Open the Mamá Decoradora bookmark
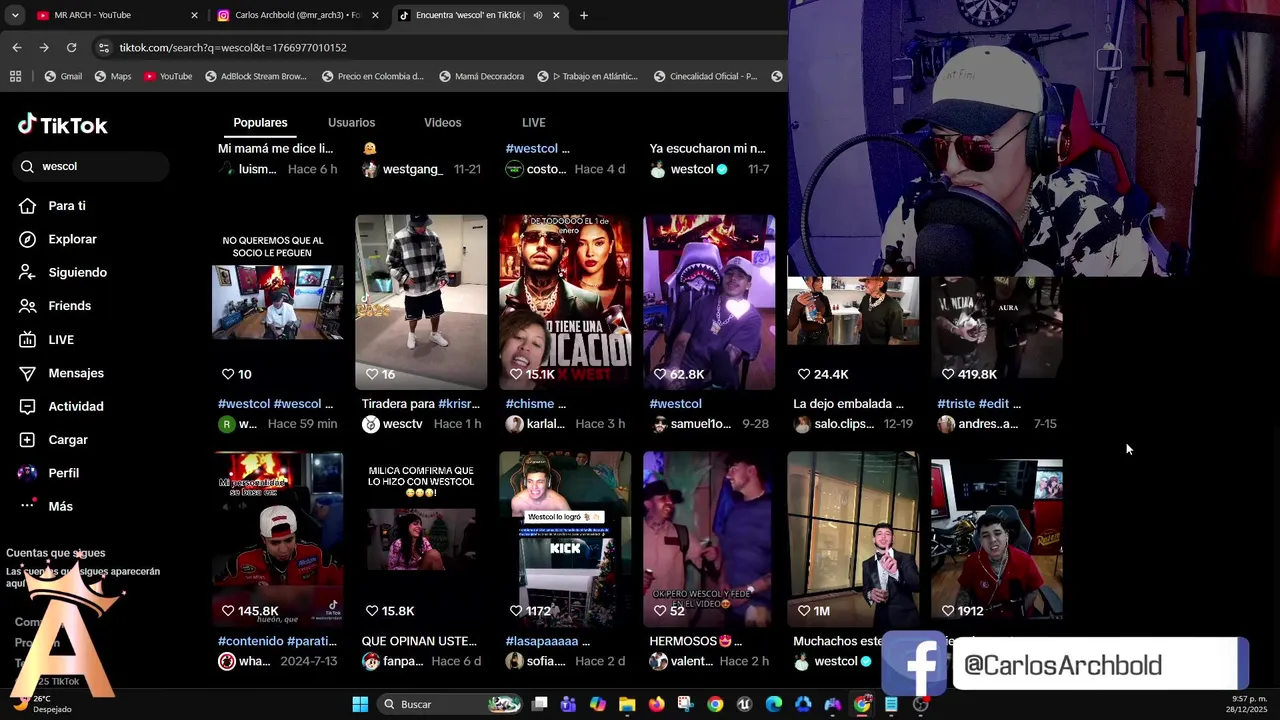The height and width of the screenshot is (720, 1280). click(x=481, y=76)
